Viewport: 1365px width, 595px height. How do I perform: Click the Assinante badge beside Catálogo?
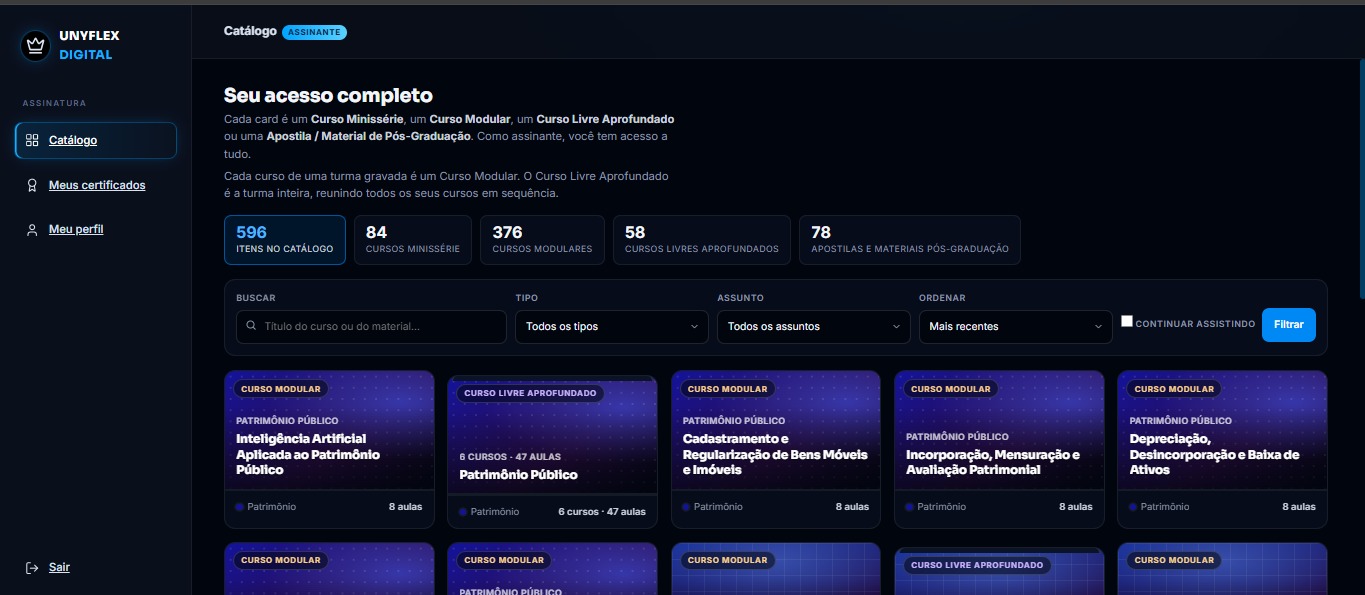tap(314, 32)
